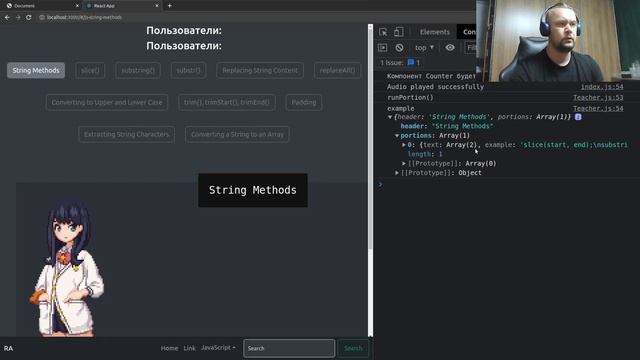Open the JavaScript navbar dropdown
Screen dimensions: 640x360
coord(218,348)
